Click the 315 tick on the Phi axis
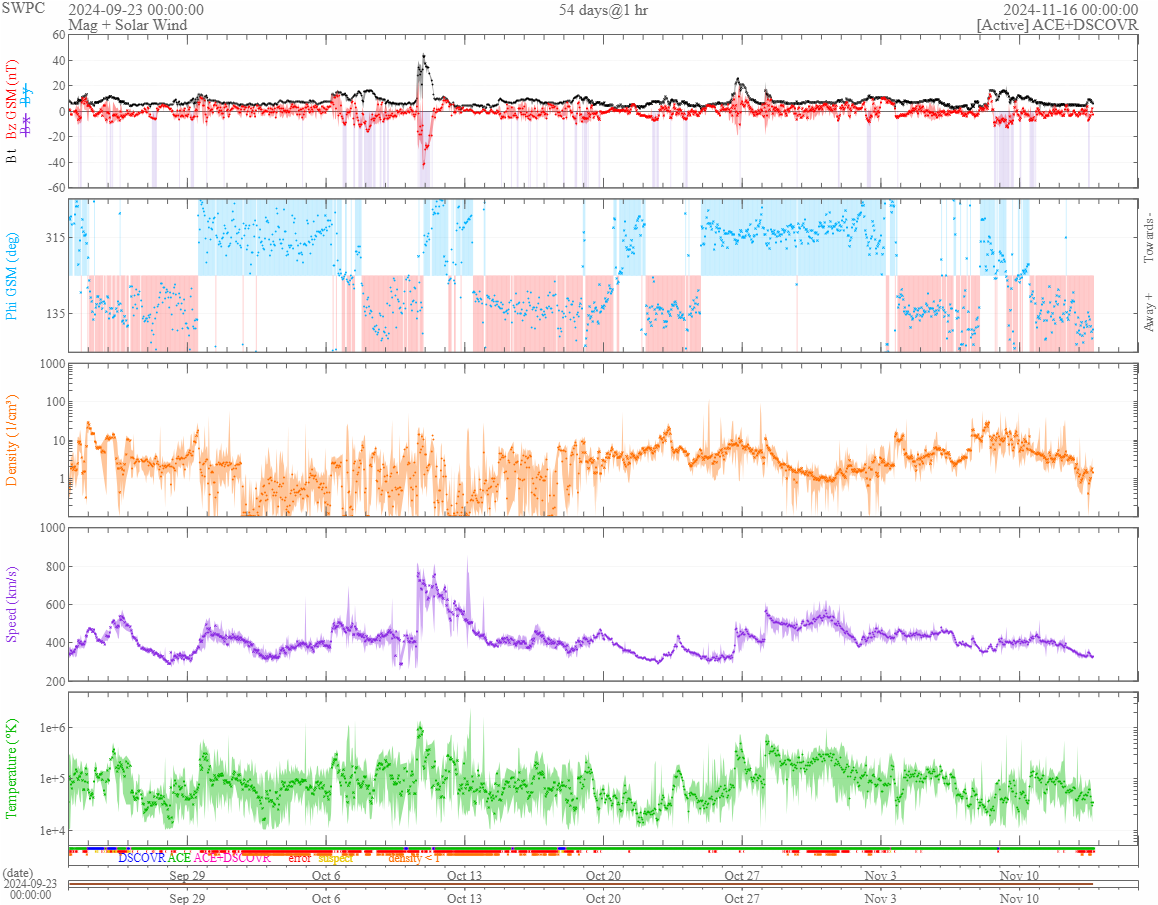 pyautogui.click(x=55, y=237)
